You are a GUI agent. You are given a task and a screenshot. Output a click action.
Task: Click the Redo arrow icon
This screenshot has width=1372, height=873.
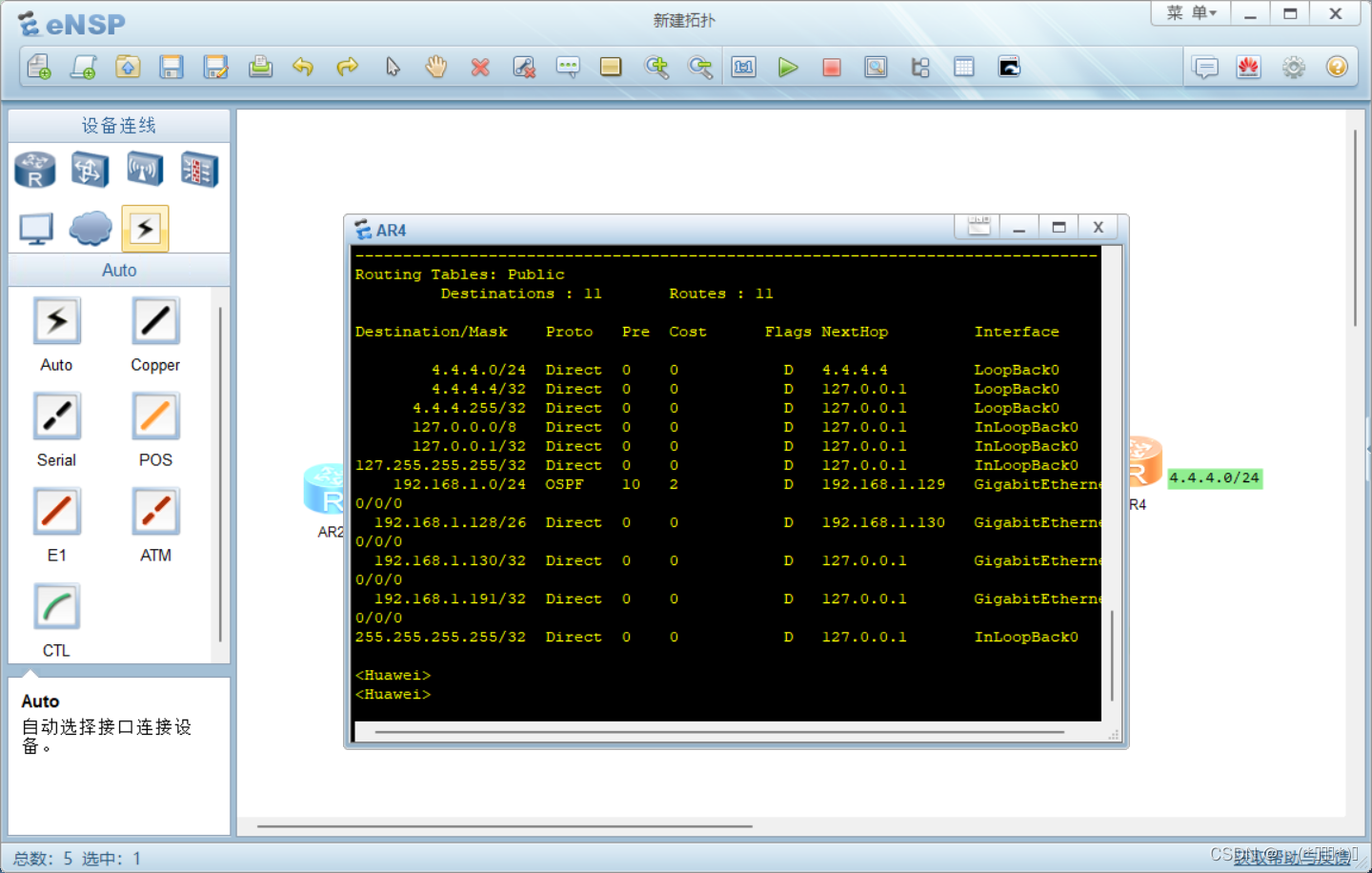pyautogui.click(x=348, y=67)
